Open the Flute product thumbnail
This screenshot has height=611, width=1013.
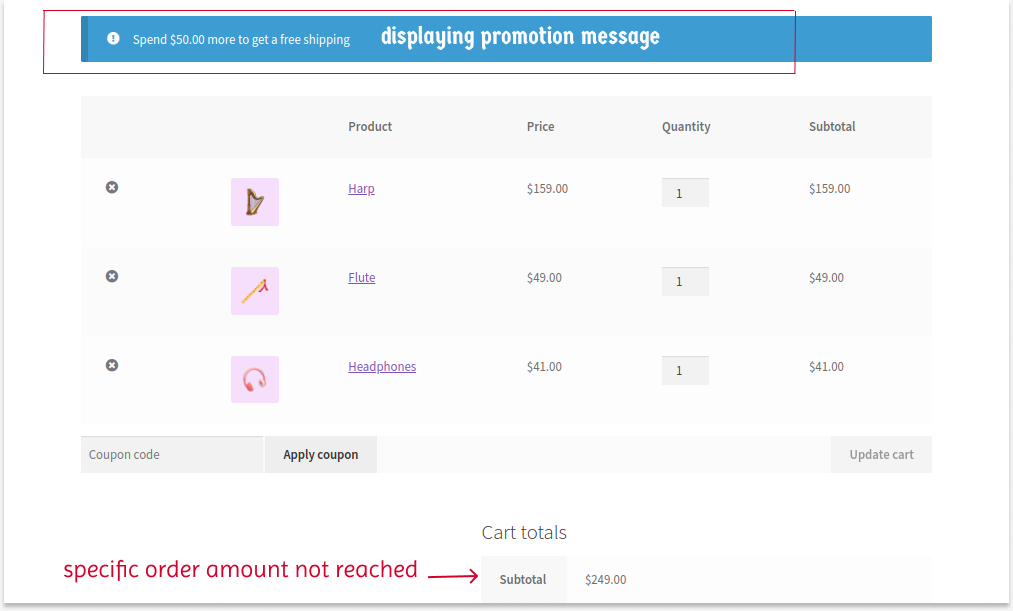(x=255, y=291)
